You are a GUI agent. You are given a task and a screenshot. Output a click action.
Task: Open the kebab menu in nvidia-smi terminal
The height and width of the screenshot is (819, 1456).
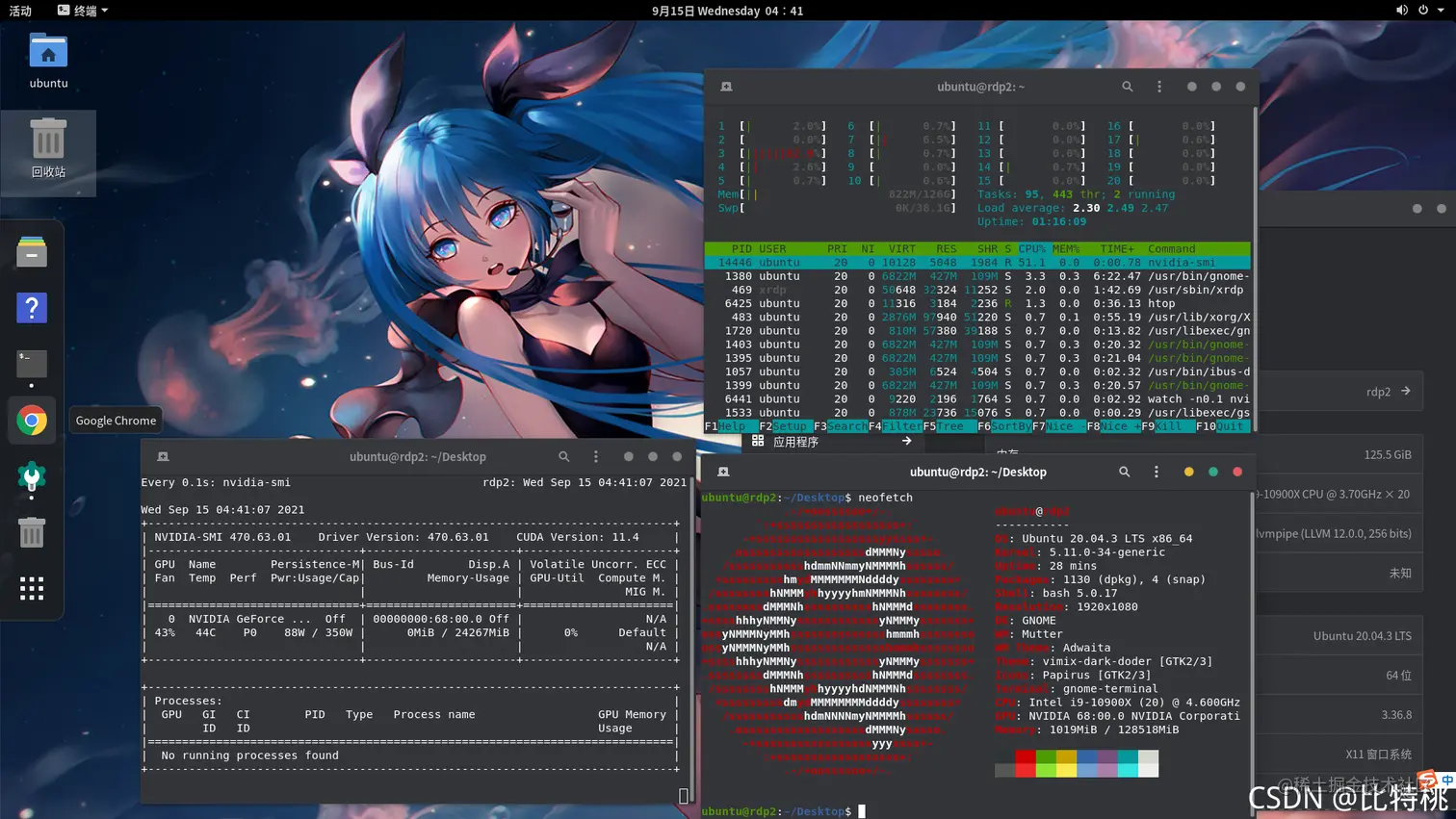(595, 456)
